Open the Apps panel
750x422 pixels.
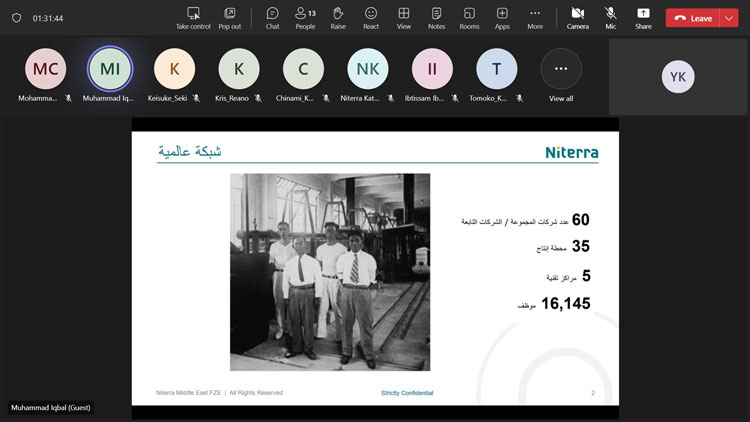502,17
